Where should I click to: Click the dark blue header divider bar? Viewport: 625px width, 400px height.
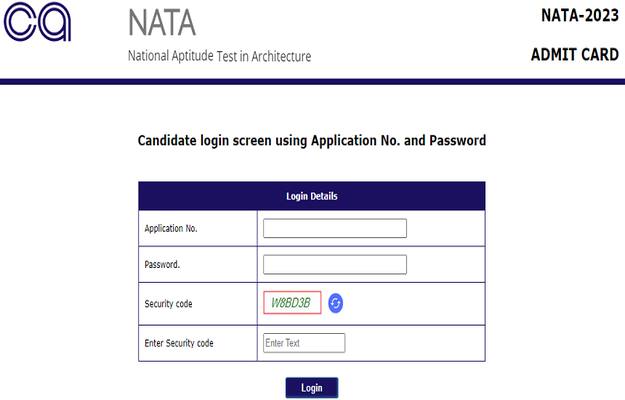(x=312, y=82)
